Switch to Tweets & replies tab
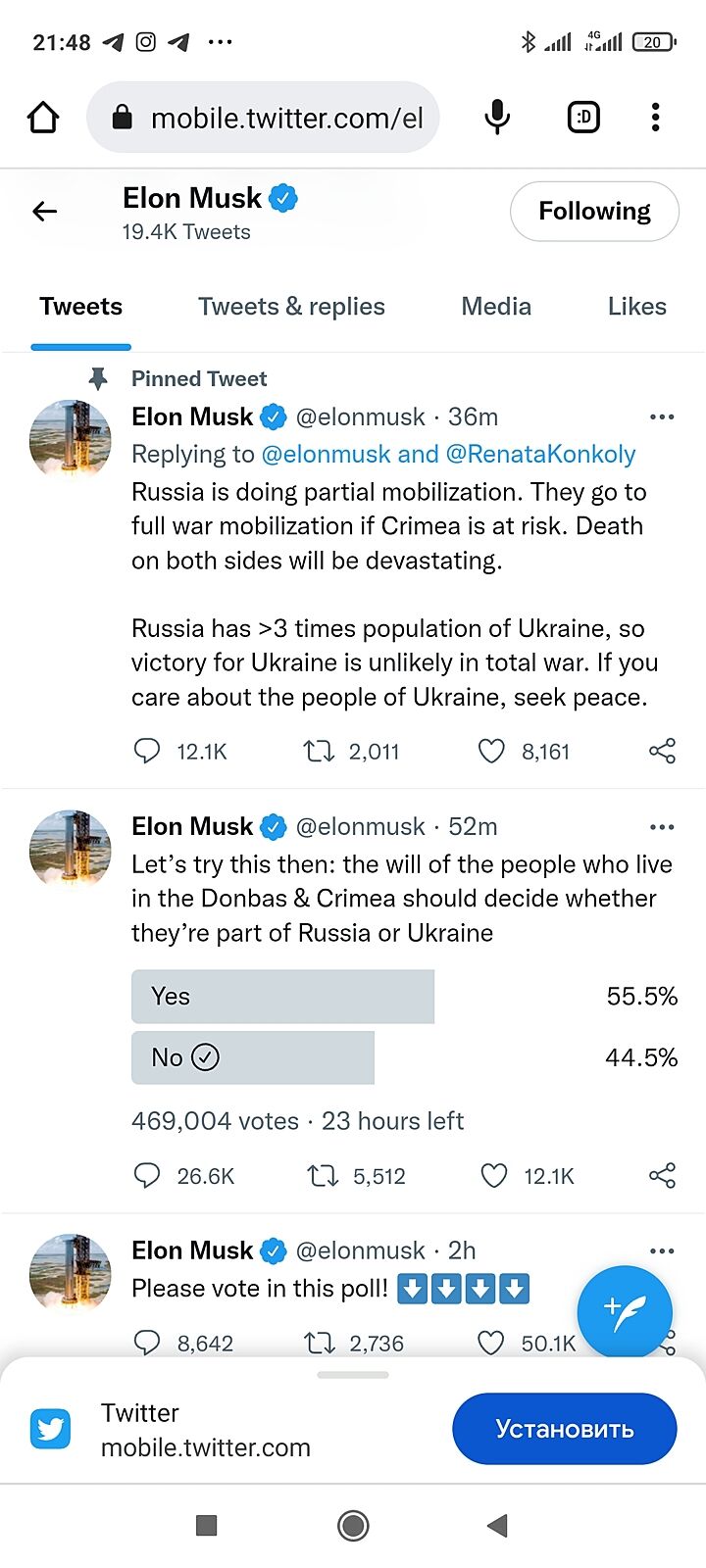This screenshot has height=1568, width=706. (x=291, y=307)
